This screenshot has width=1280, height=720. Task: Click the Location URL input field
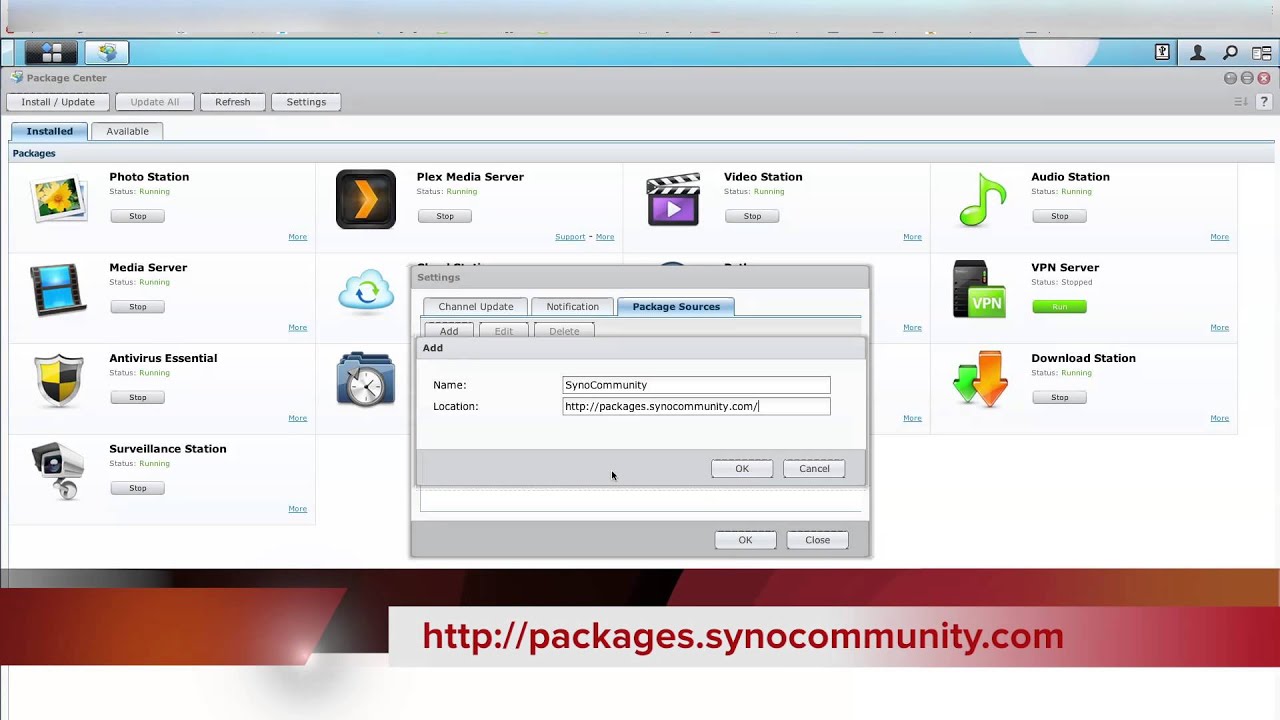tap(696, 406)
